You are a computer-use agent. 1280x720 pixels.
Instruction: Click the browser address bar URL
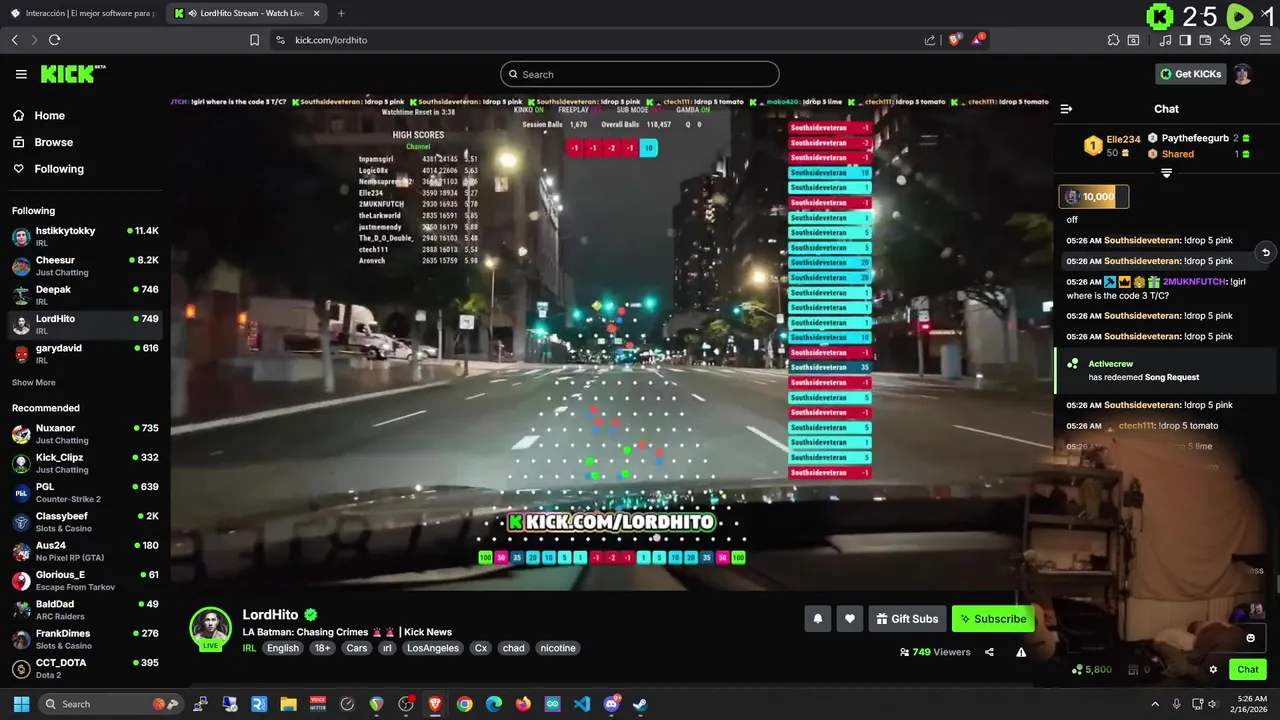point(331,40)
